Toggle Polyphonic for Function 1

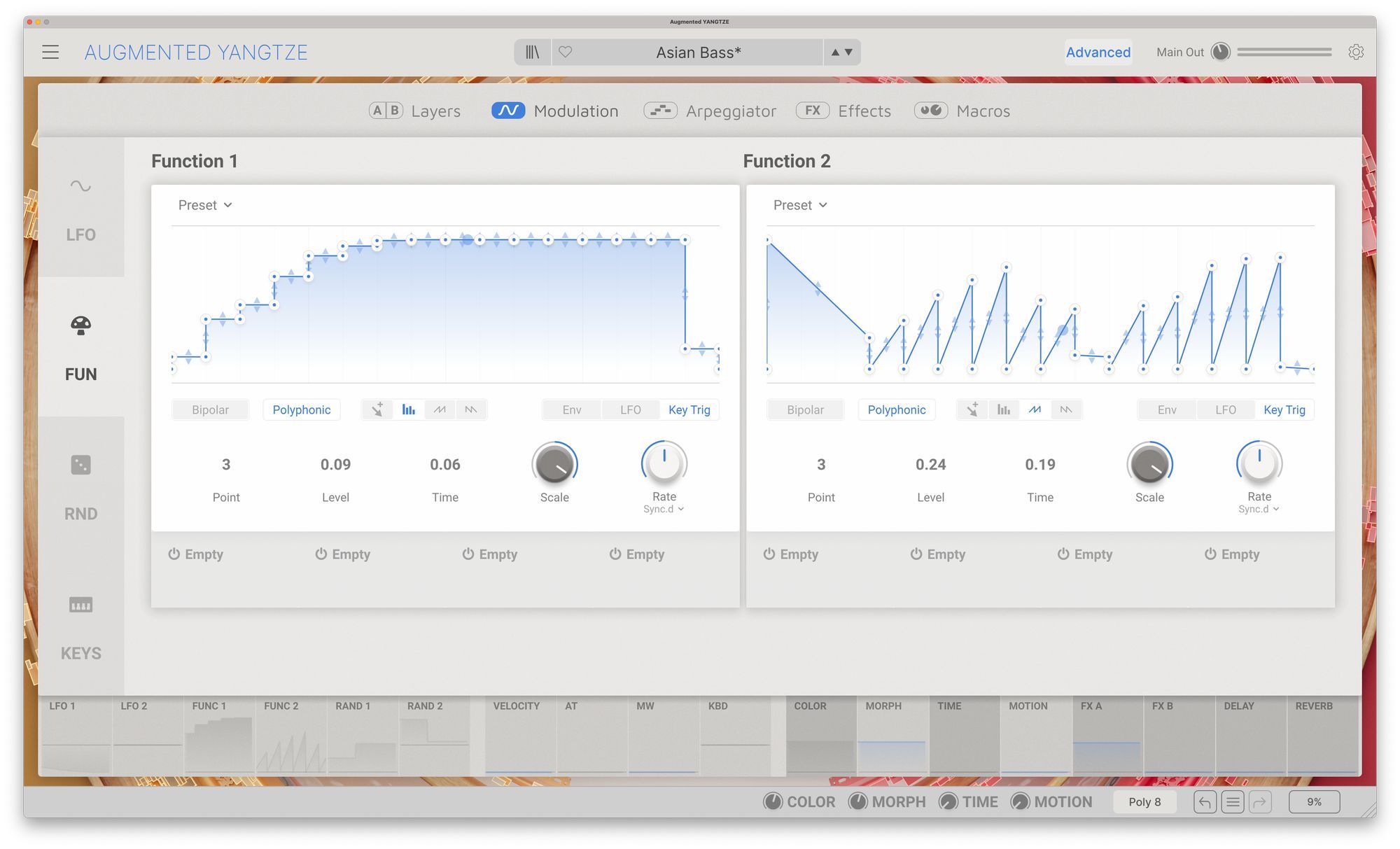click(302, 409)
